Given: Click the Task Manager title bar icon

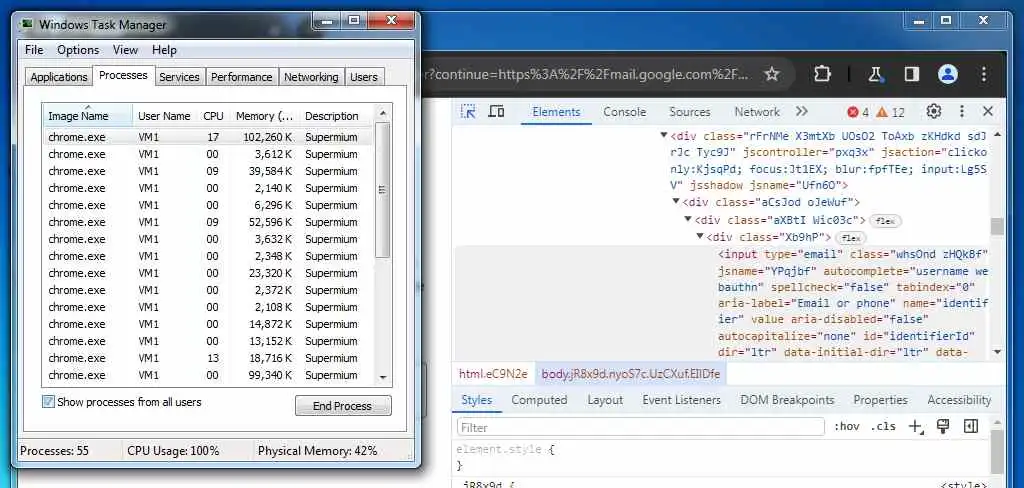Looking at the screenshot, I should pos(27,25).
